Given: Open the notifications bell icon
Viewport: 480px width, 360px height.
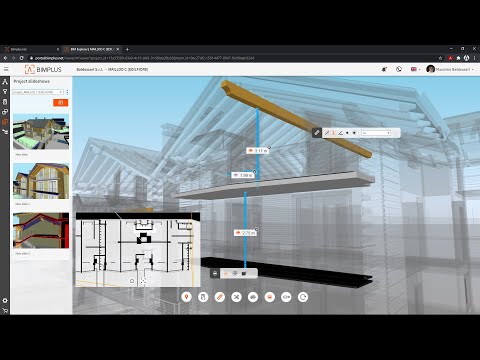Looking at the screenshot, I should click(384, 69).
